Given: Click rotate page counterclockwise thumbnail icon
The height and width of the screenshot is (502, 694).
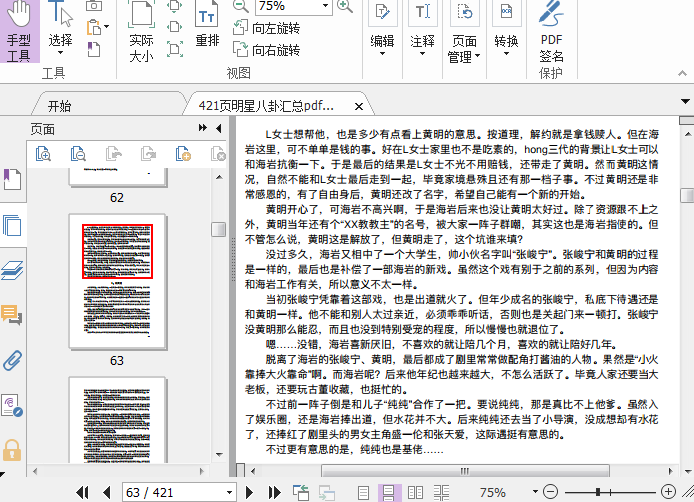Looking at the screenshot, I should click(113, 154).
